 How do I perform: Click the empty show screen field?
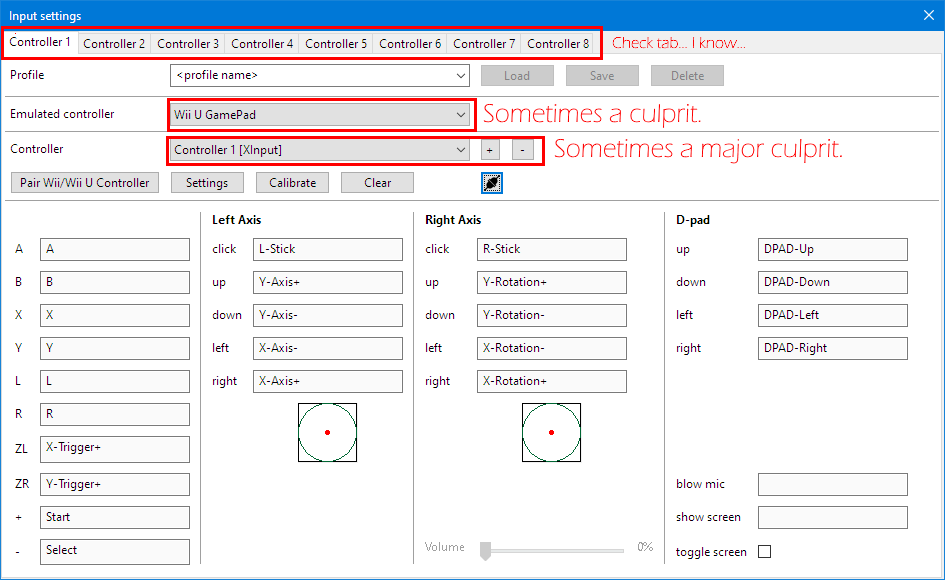coord(832,517)
